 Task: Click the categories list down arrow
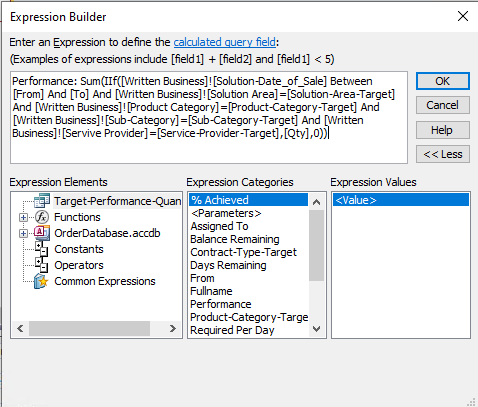pos(317,329)
